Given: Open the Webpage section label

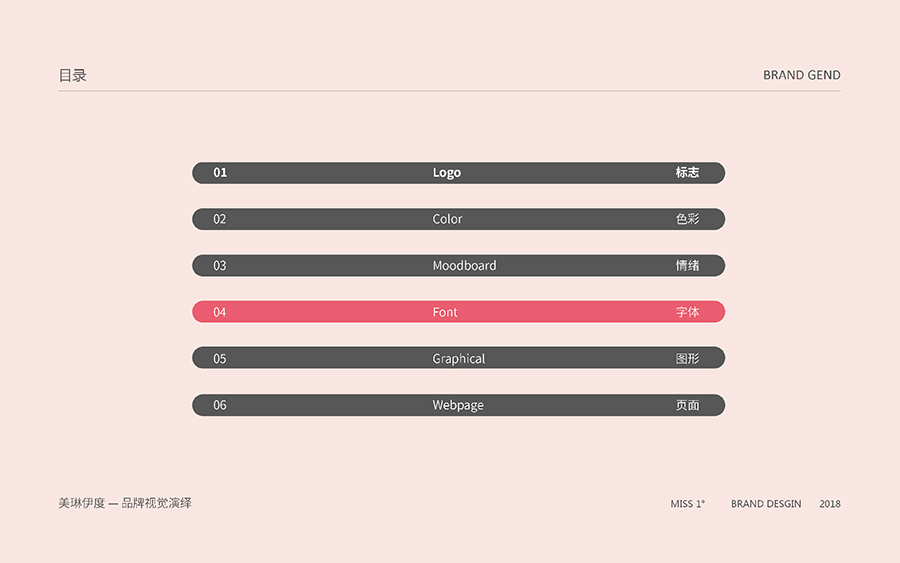Looking at the screenshot, I should point(458,405).
